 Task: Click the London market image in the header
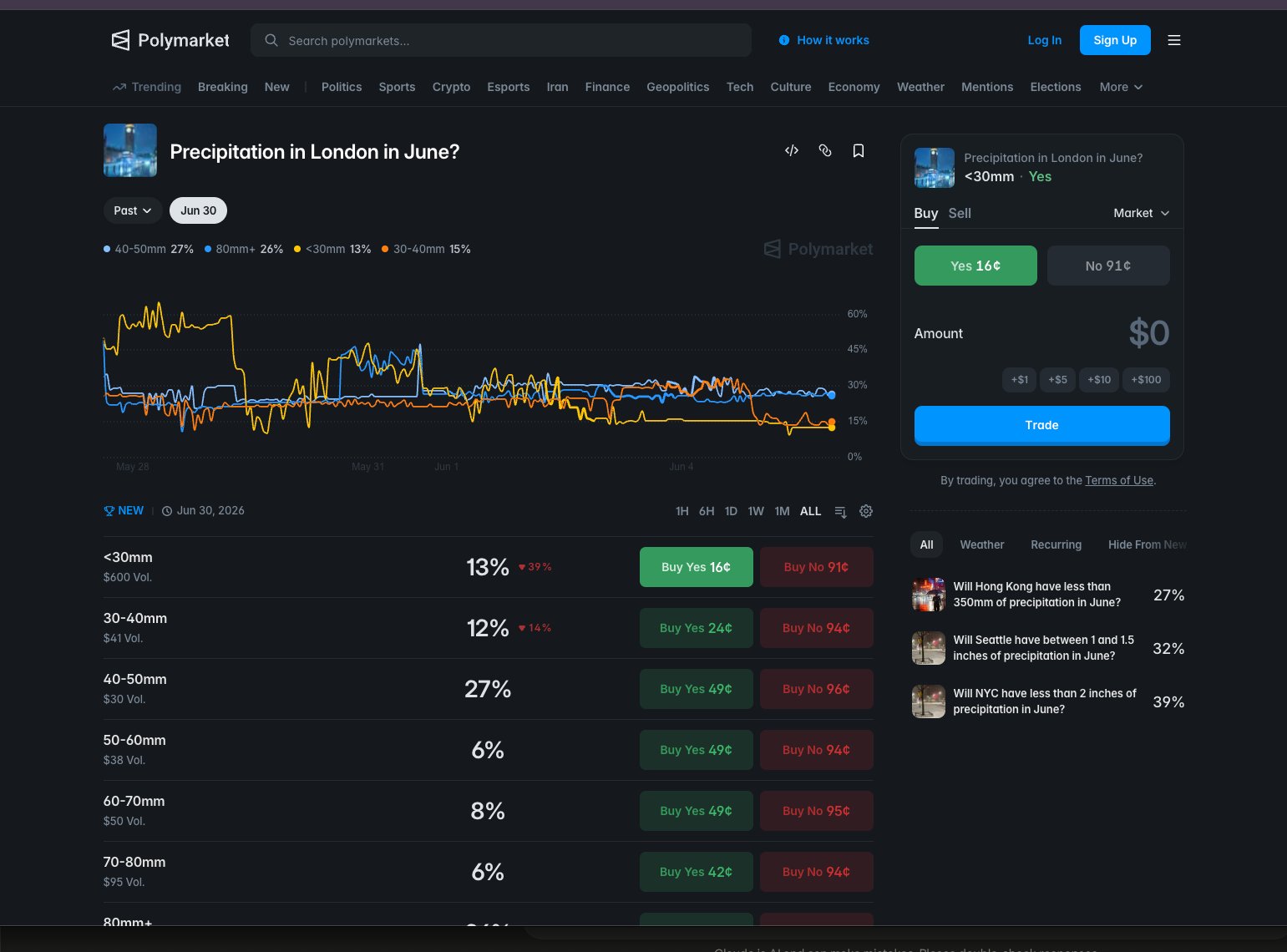[130, 150]
